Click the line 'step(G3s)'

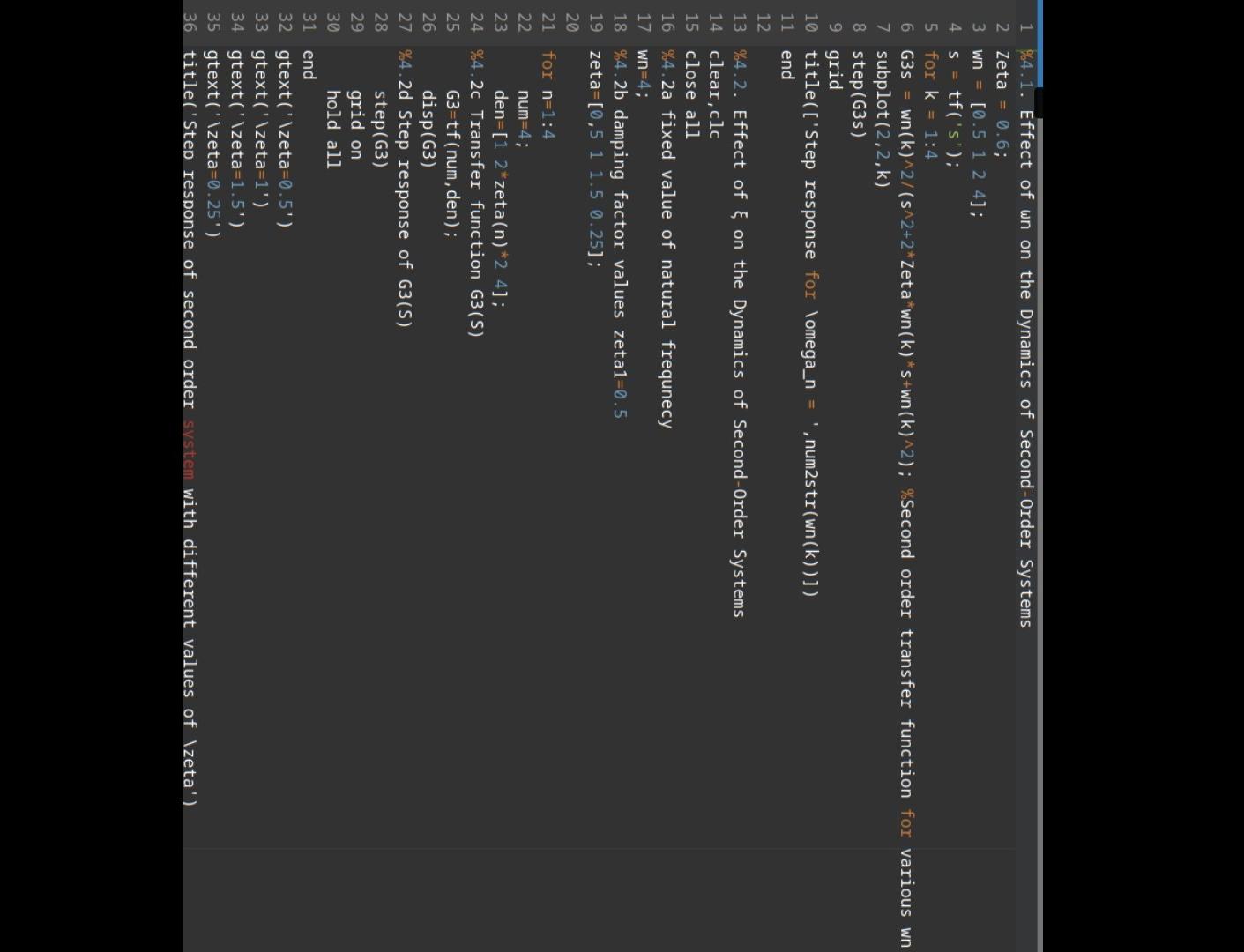click(859, 94)
